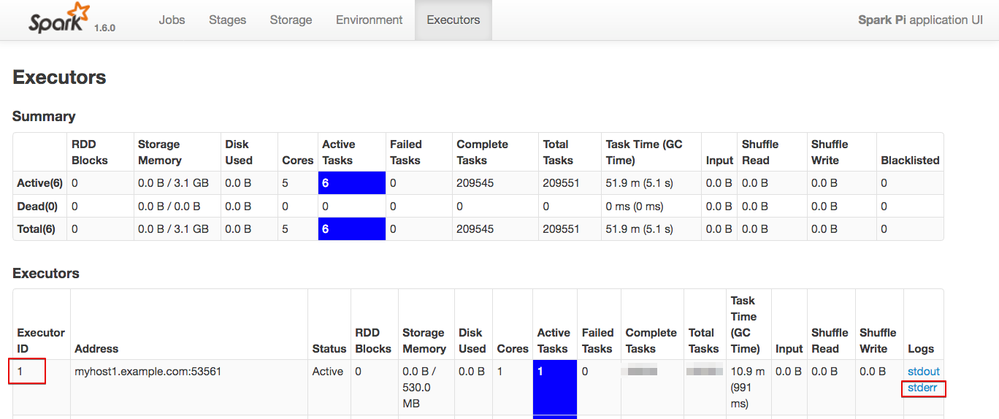
Task: Sort executors table by Address header
Action: point(96,349)
